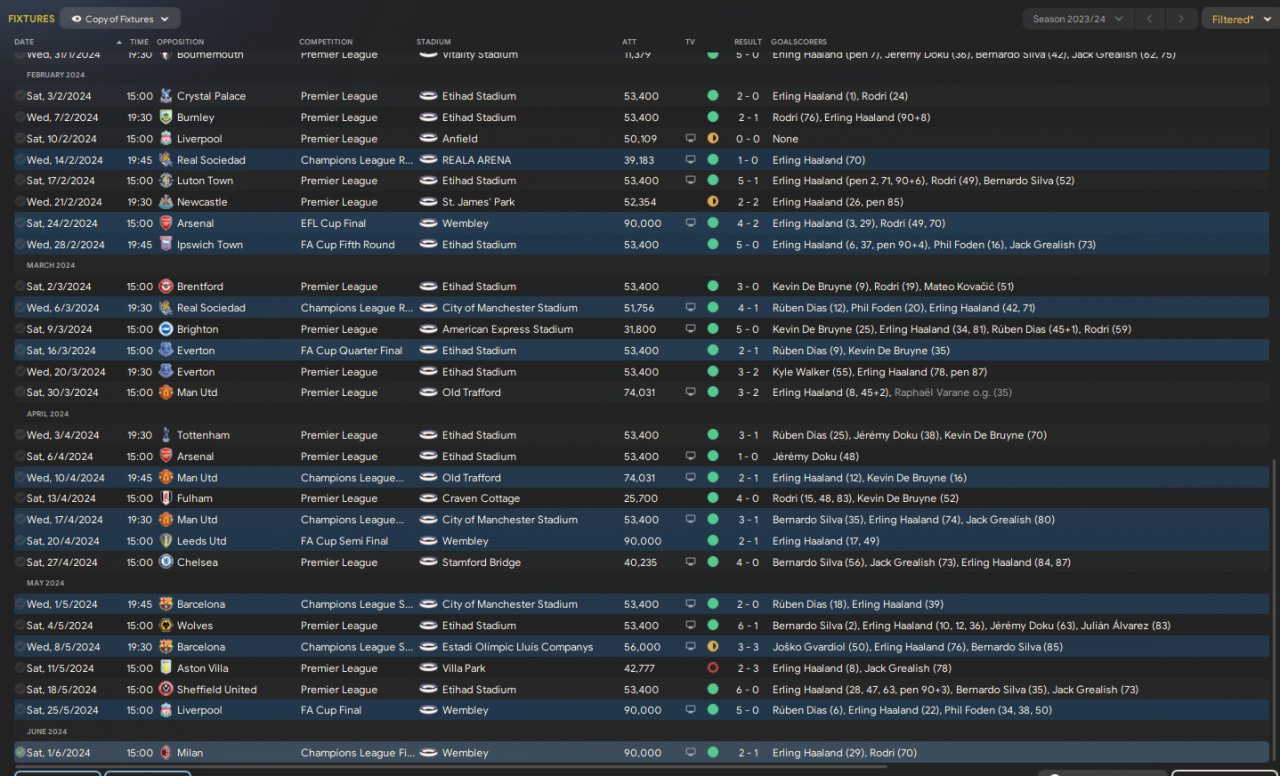Open the Milan club link
The height and width of the screenshot is (776, 1280).
pos(191,753)
